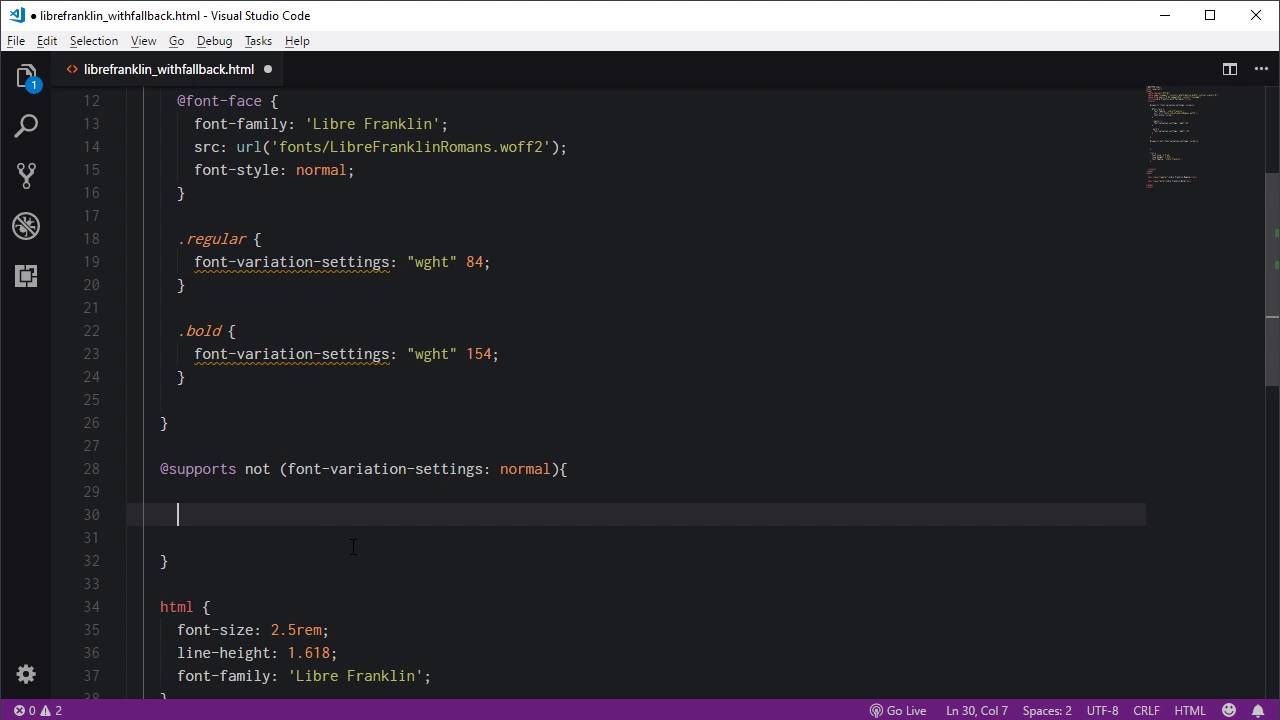1280x720 pixels.
Task: Open the Search view in activity bar
Action: [x=26, y=126]
